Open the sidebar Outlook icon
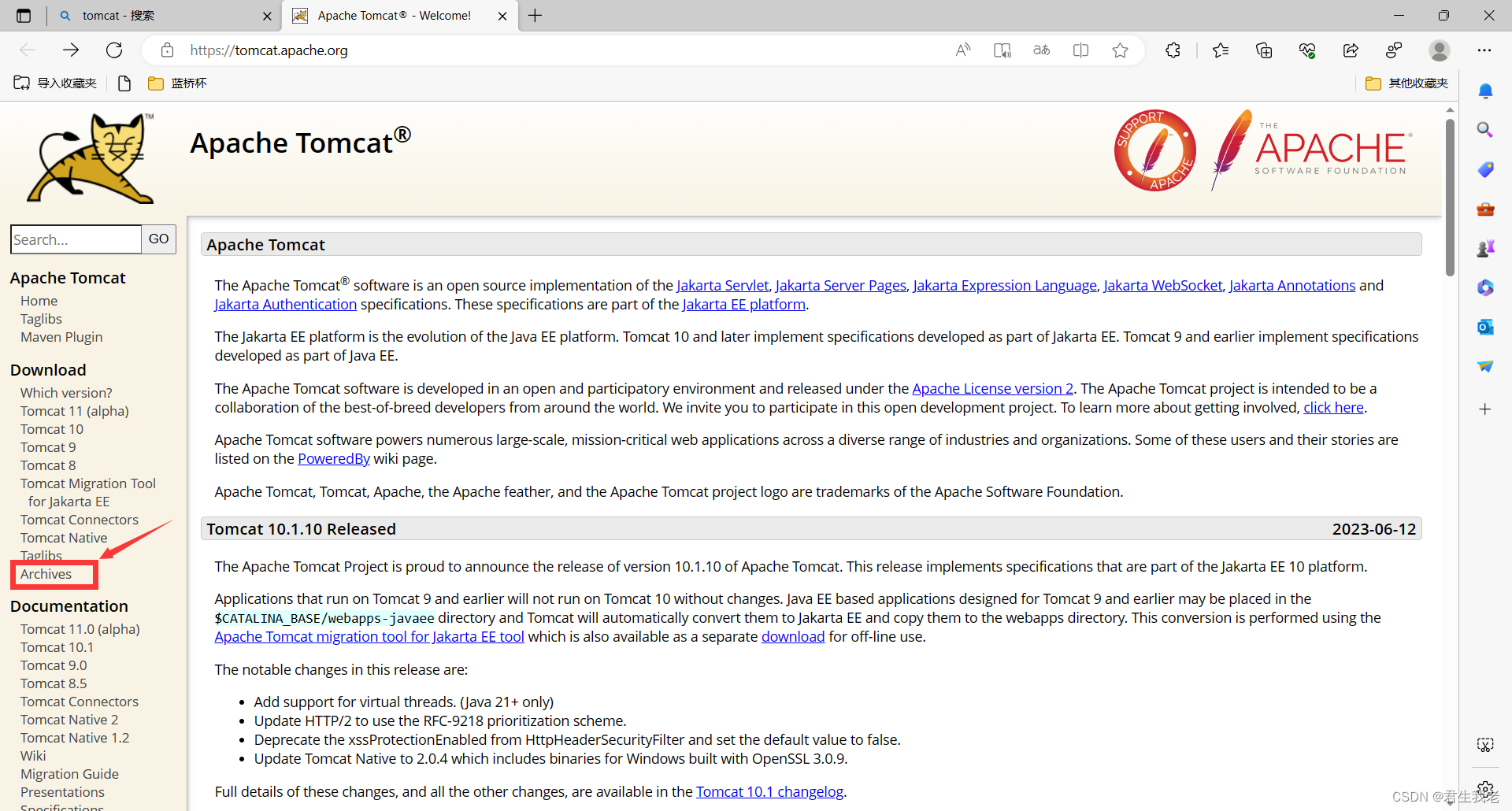Screen dimensions: 1512x811 [x=1485, y=327]
